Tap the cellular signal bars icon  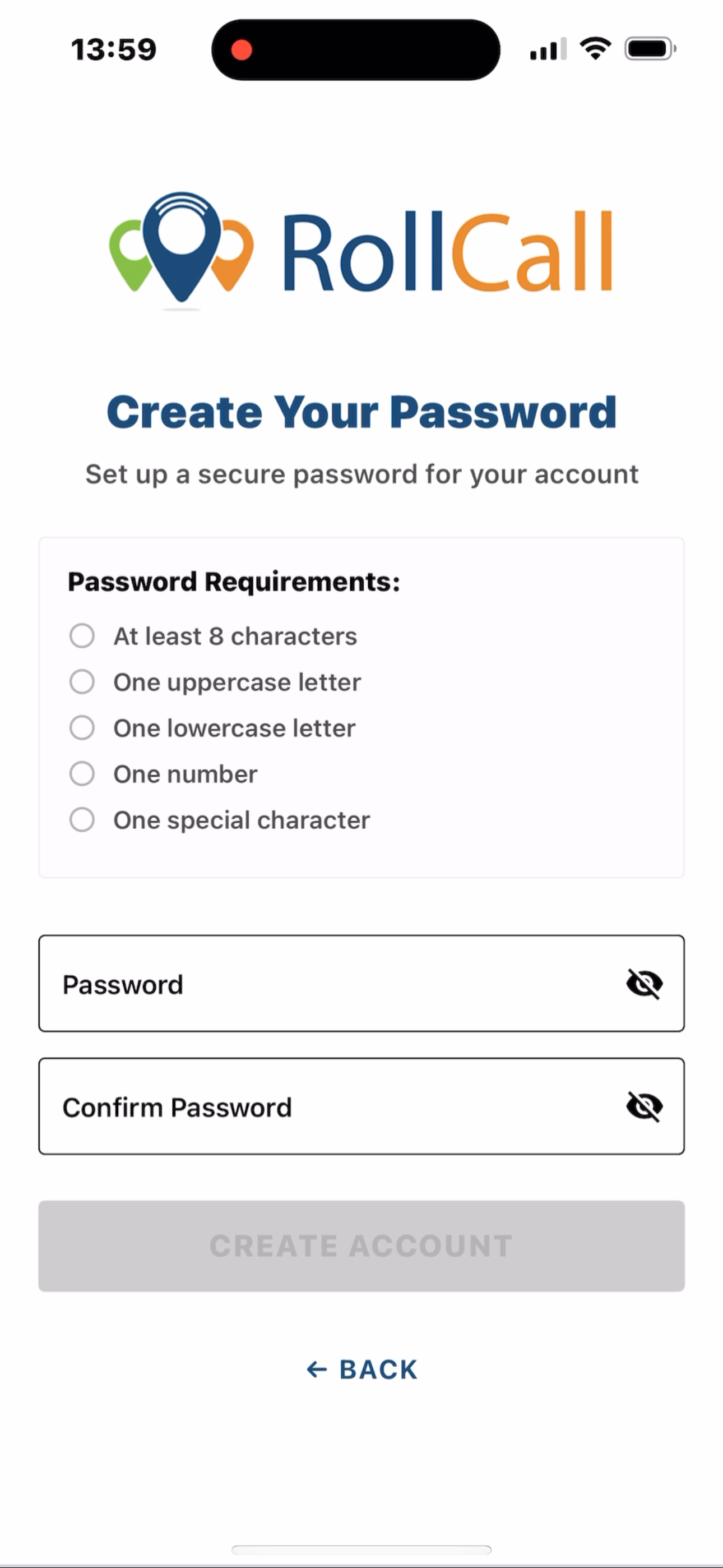pos(548,49)
